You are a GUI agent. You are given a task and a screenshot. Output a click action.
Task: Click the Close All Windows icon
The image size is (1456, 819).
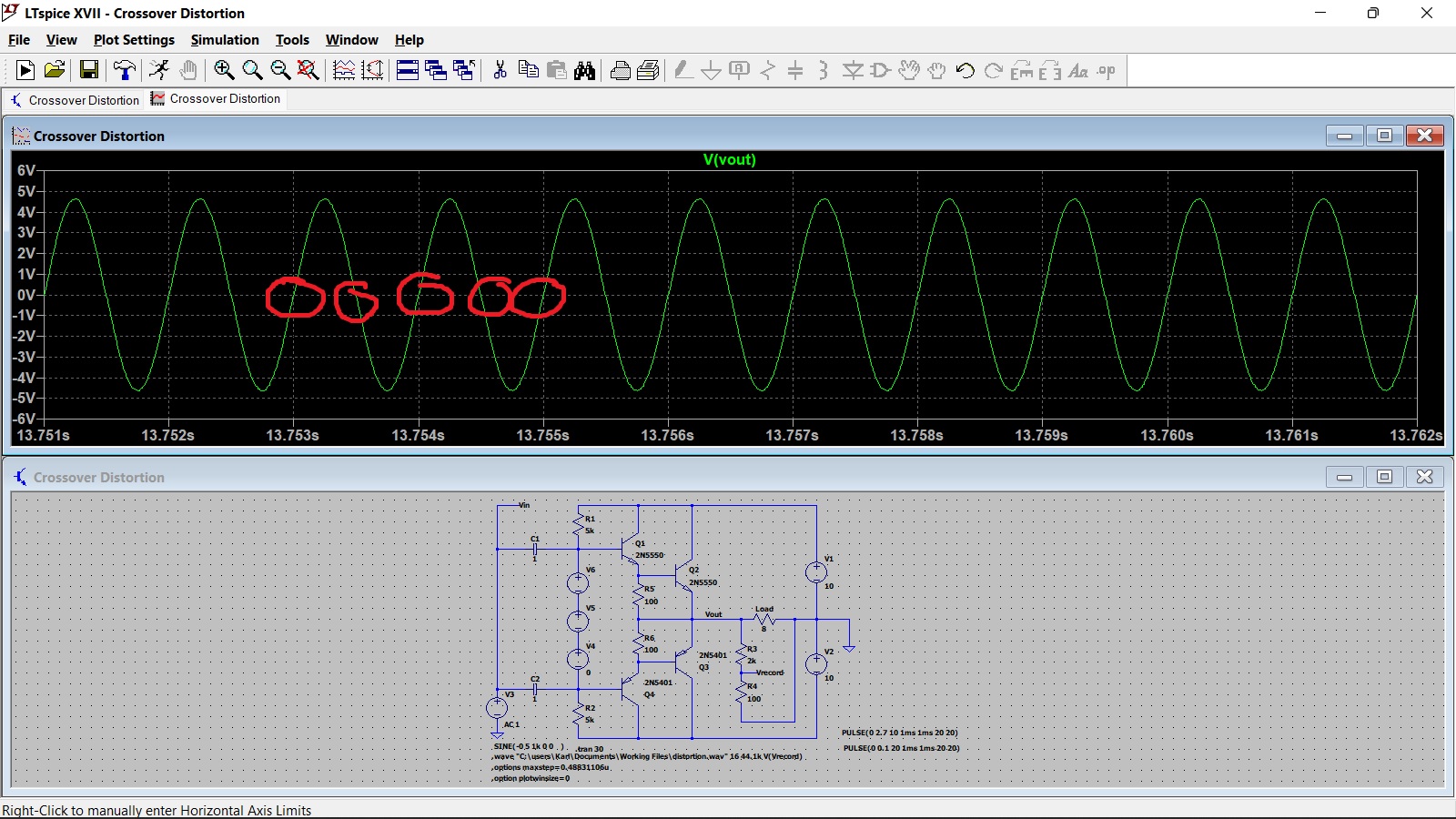[464, 70]
